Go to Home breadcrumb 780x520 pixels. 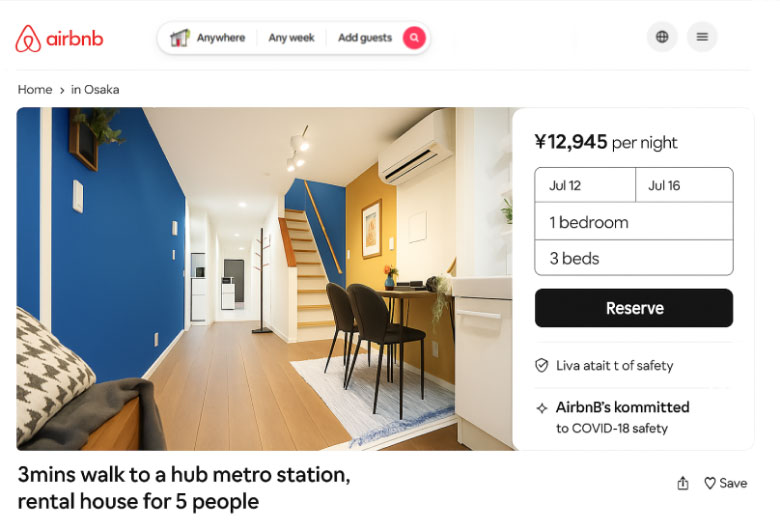[x=35, y=90]
